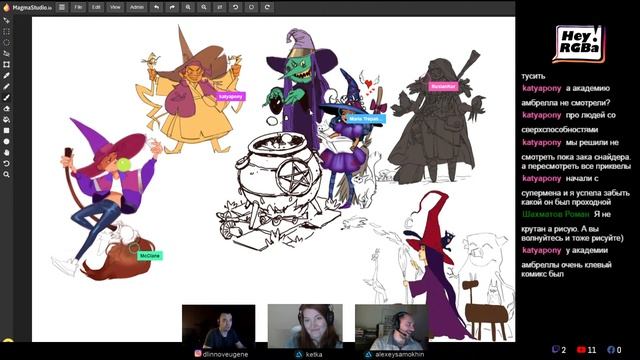Screen dimensions: 640x360
Task: Undo the last action
Action: 156,7
